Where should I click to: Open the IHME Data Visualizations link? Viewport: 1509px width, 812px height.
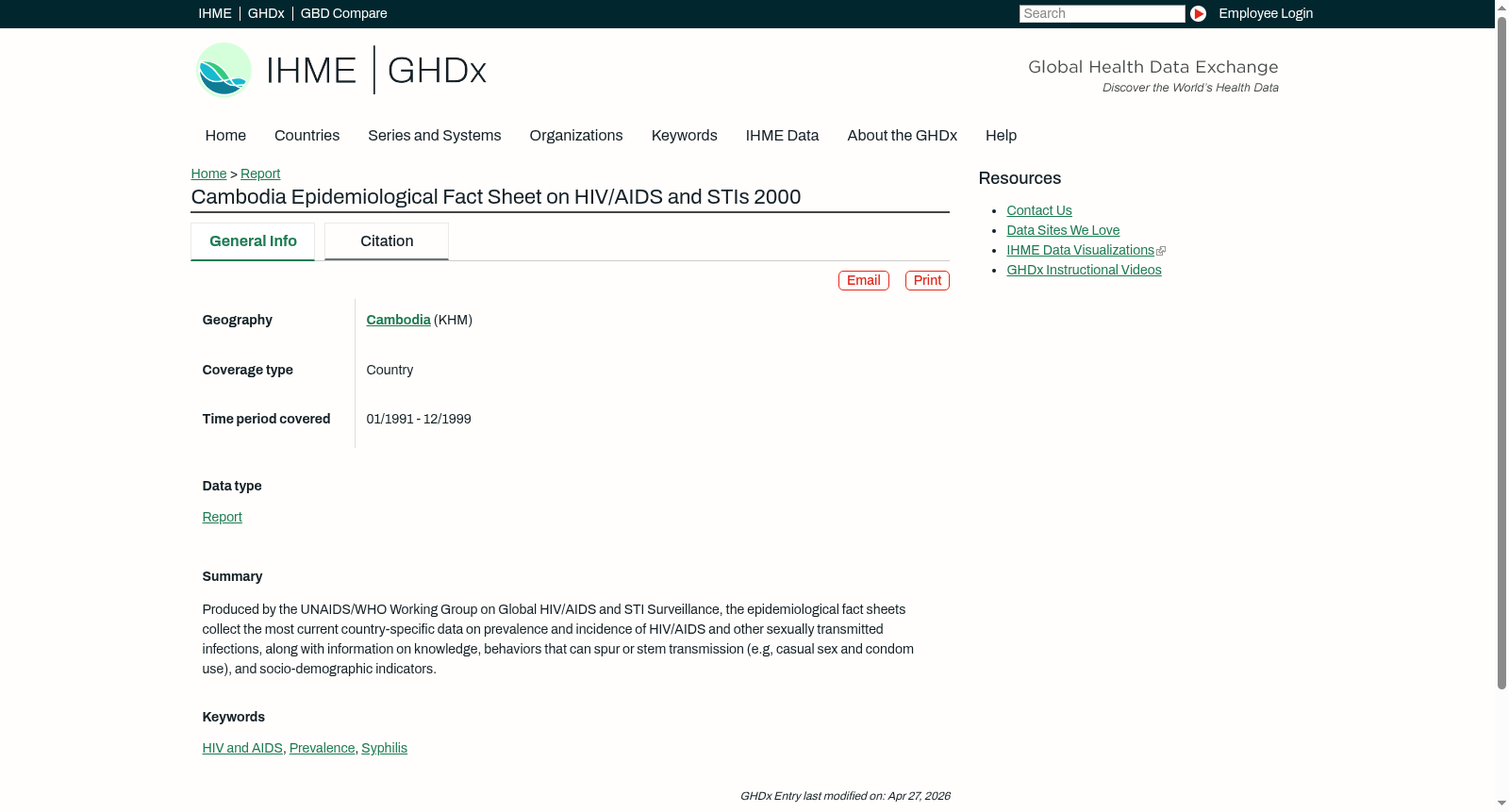click(1080, 251)
